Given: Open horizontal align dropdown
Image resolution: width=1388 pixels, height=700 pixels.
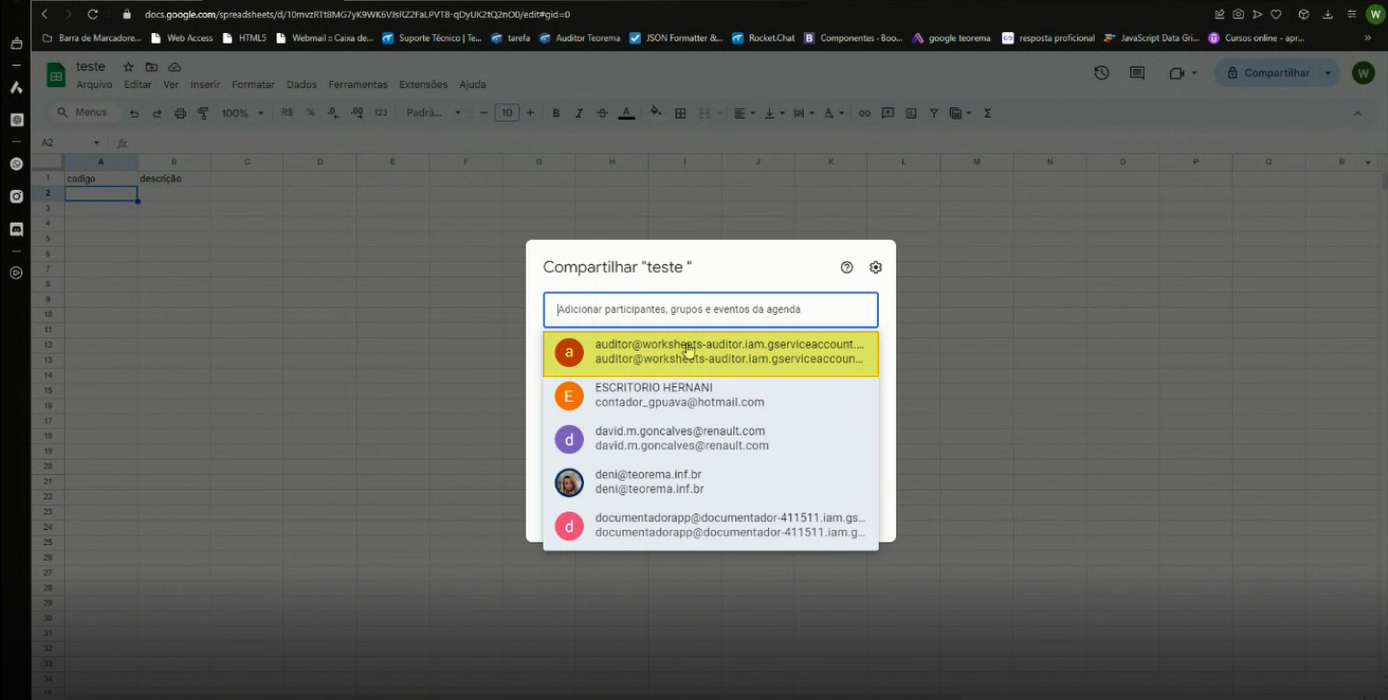Looking at the screenshot, I should (x=744, y=113).
